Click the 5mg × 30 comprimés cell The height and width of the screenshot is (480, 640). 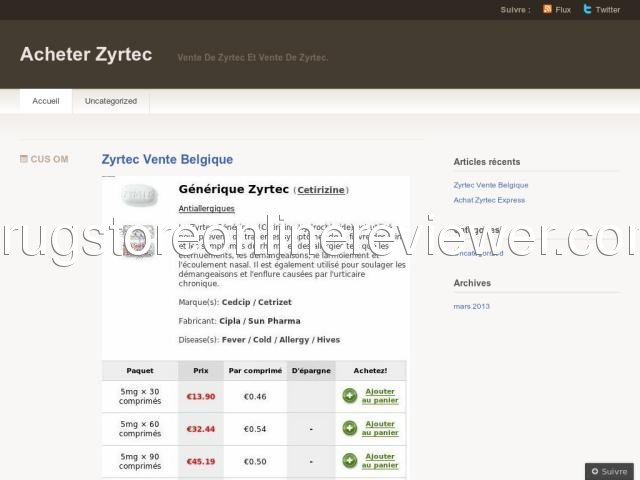(x=140, y=396)
